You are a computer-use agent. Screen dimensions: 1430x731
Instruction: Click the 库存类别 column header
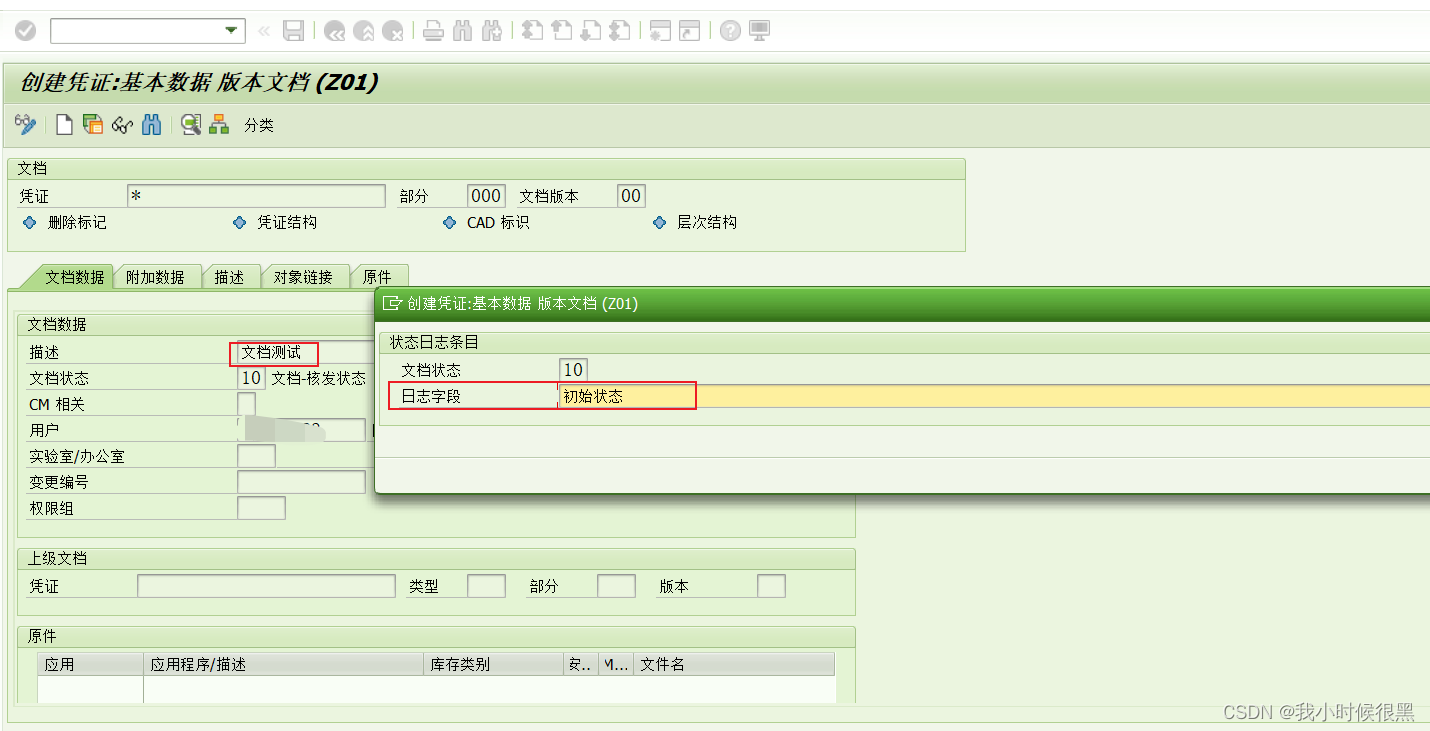(494, 664)
